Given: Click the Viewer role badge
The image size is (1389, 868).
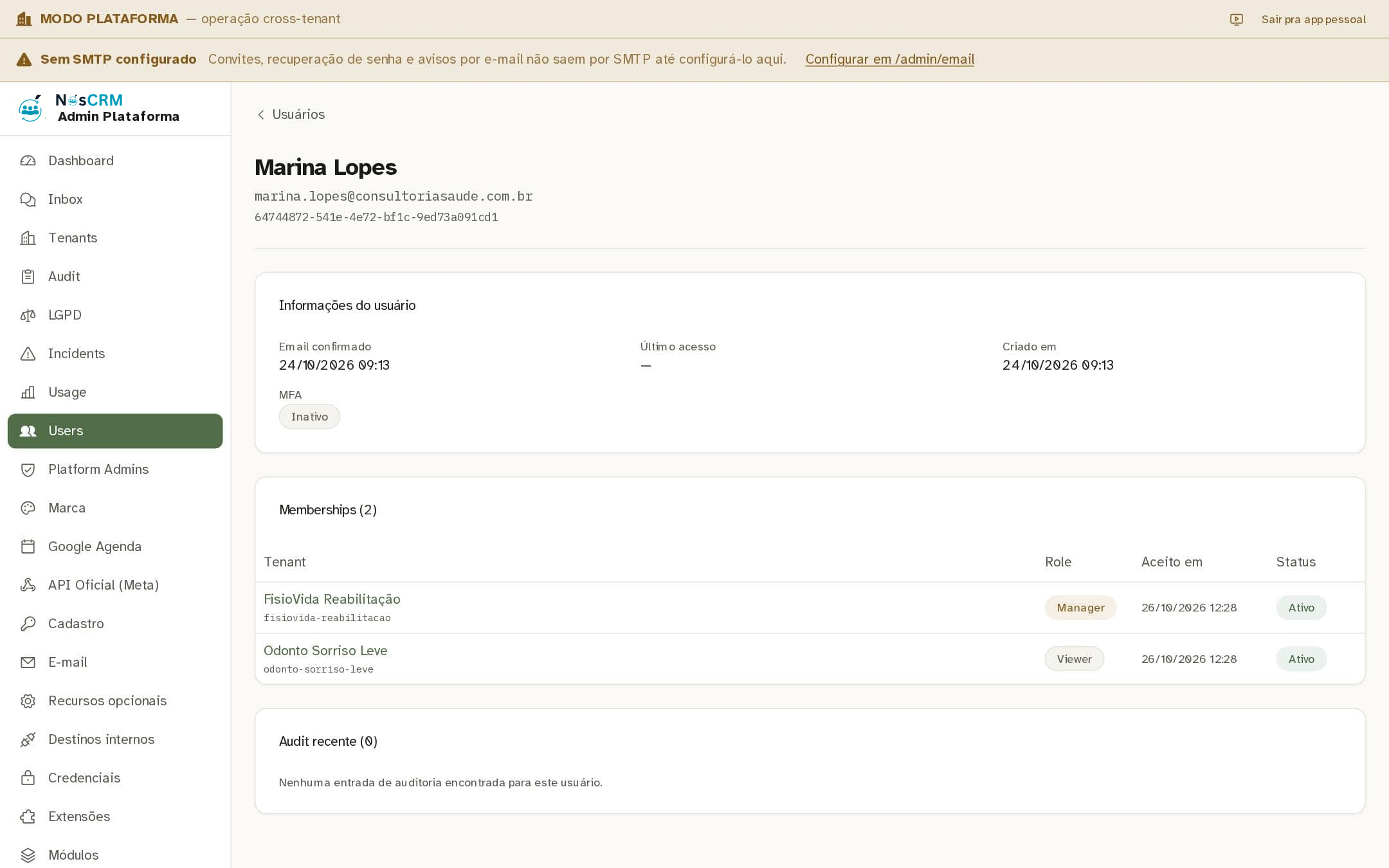Looking at the screenshot, I should 1074,659.
